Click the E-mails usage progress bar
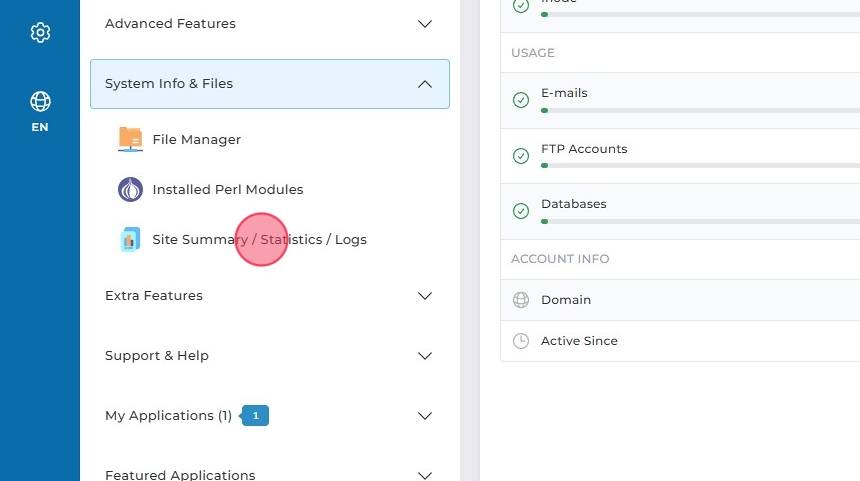Screen dimensions: 860x481 coord(700,110)
